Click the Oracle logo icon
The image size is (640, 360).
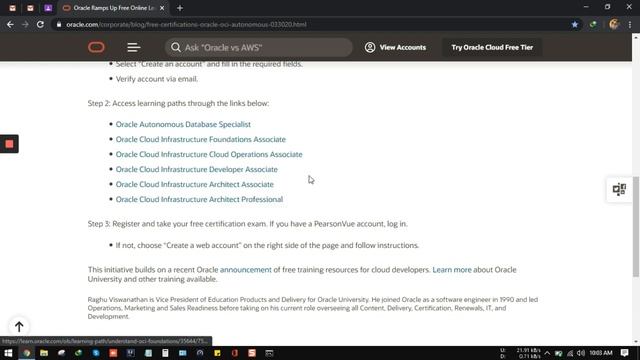tap(96, 47)
